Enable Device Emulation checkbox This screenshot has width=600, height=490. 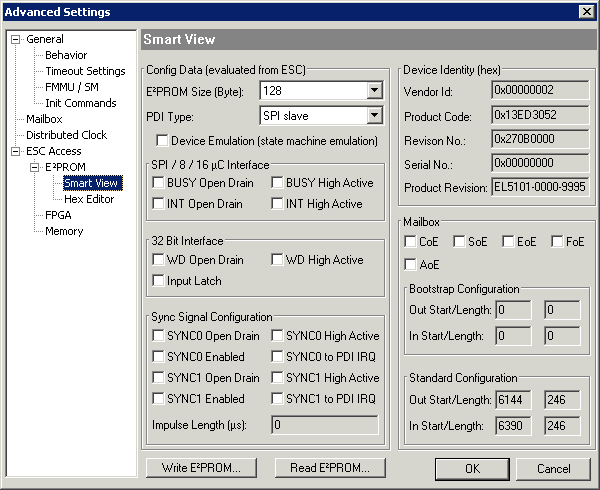(162, 141)
